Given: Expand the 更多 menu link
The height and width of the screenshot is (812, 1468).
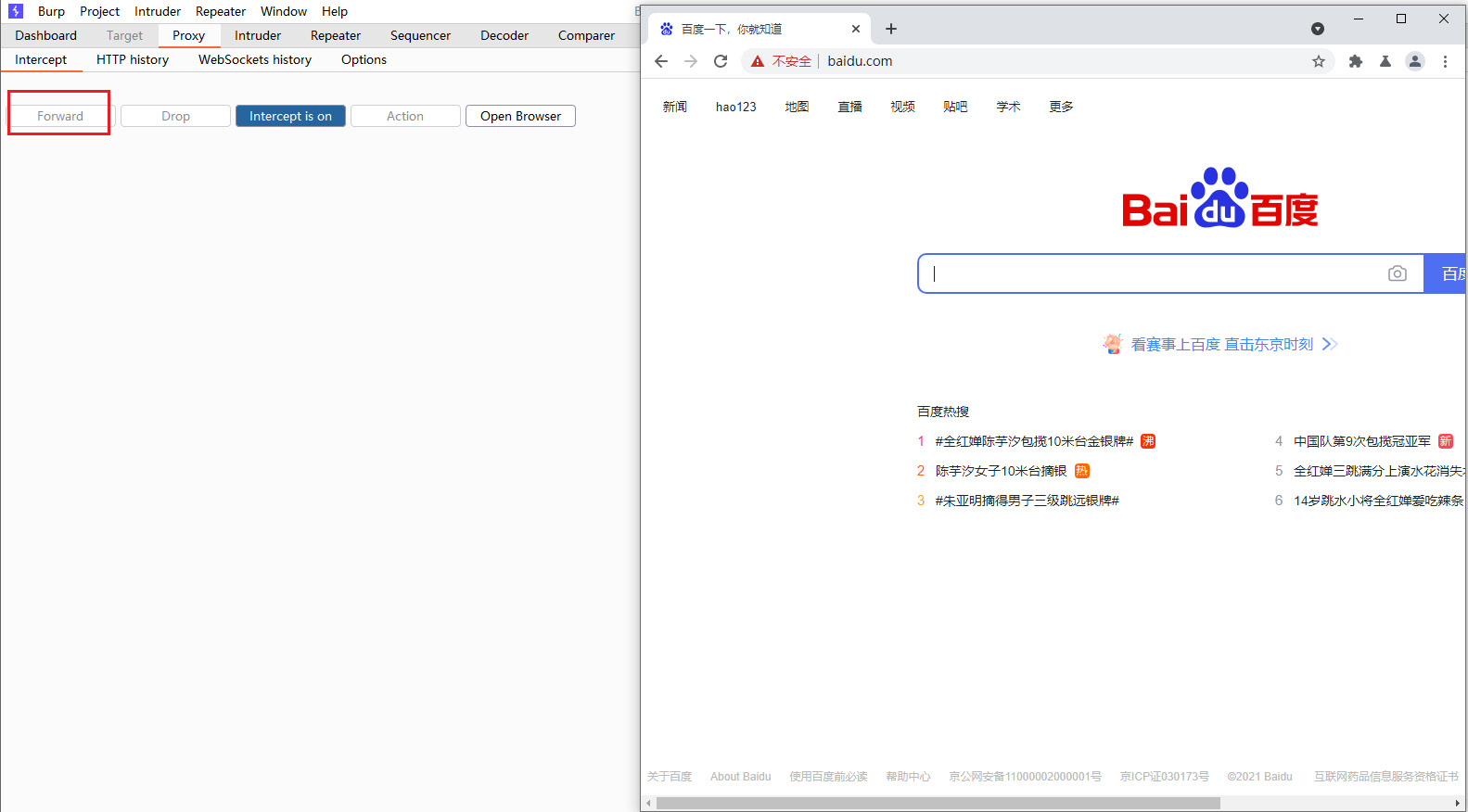Looking at the screenshot, I should (x=1061, y=107).
